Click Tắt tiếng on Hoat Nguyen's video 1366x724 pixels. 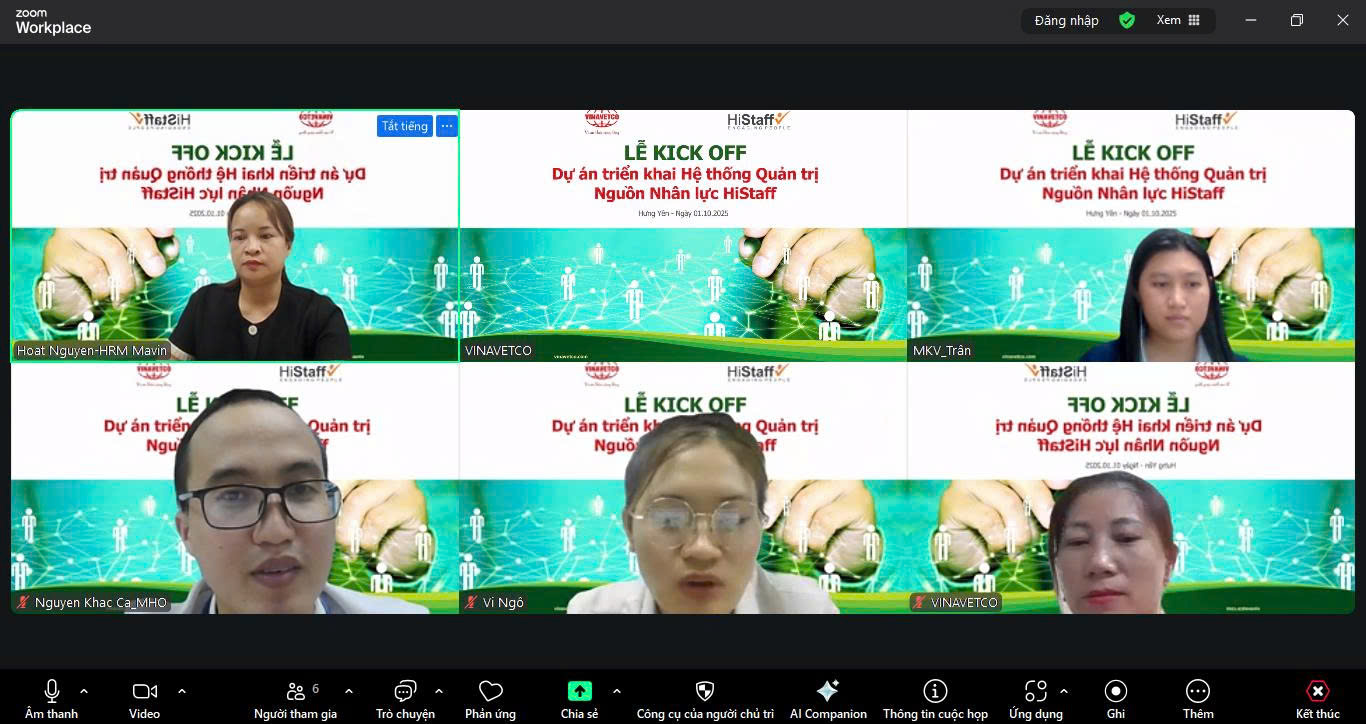[404, 126]
